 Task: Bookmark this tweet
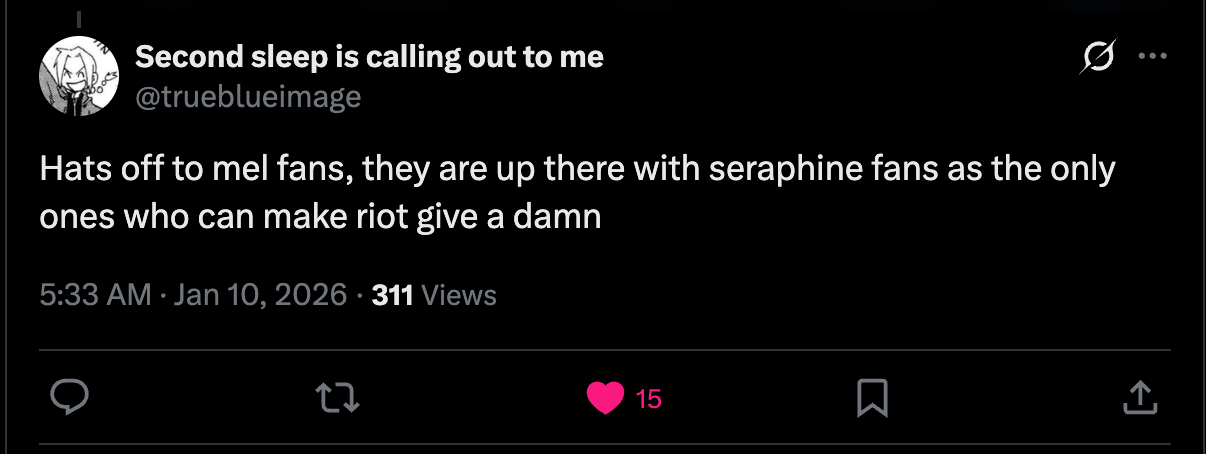pyautogui.click(x=872, y=400)
